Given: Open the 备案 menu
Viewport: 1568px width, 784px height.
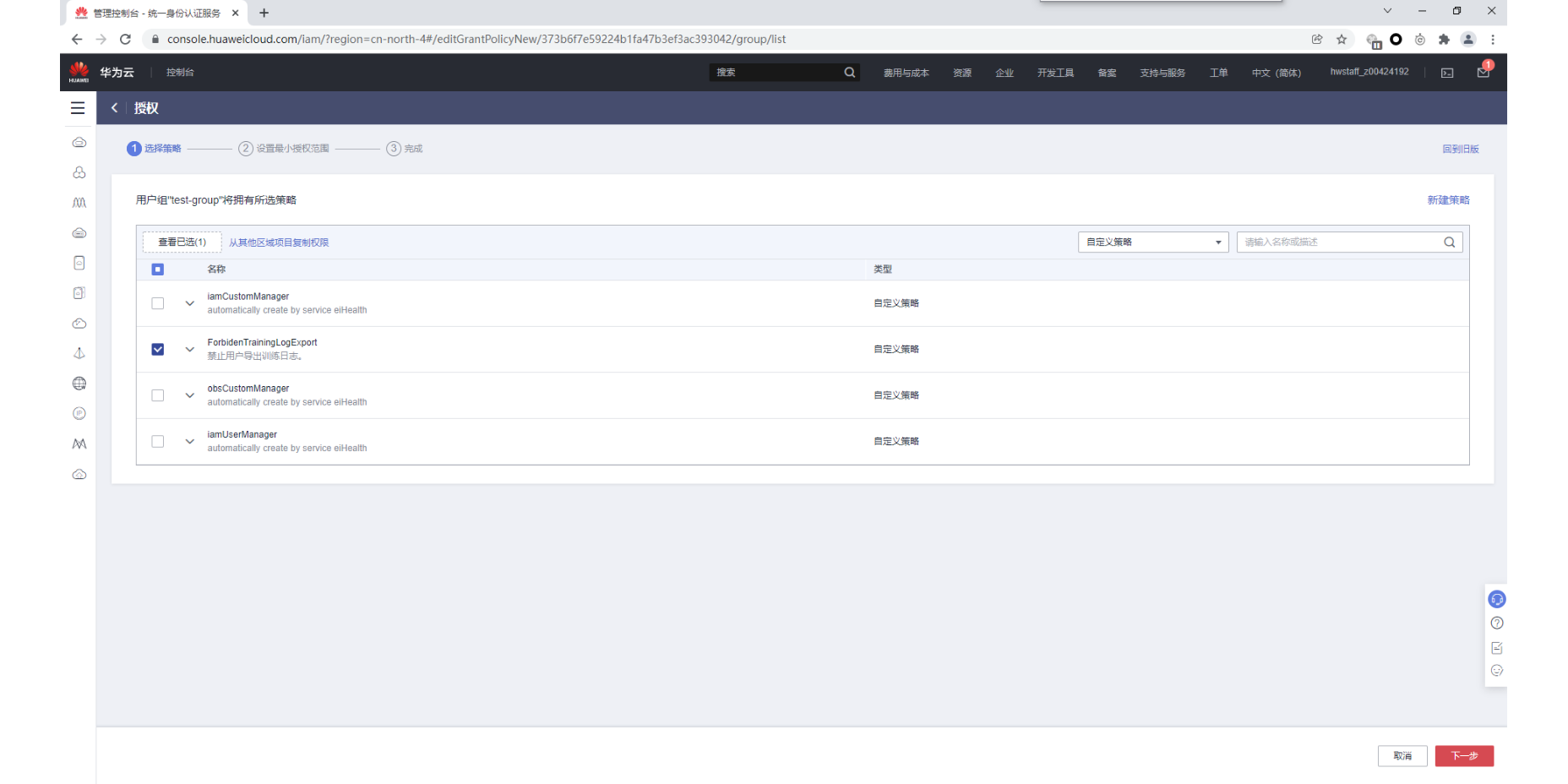Looking at the screenshot, I should click(x=1108, y=73).
